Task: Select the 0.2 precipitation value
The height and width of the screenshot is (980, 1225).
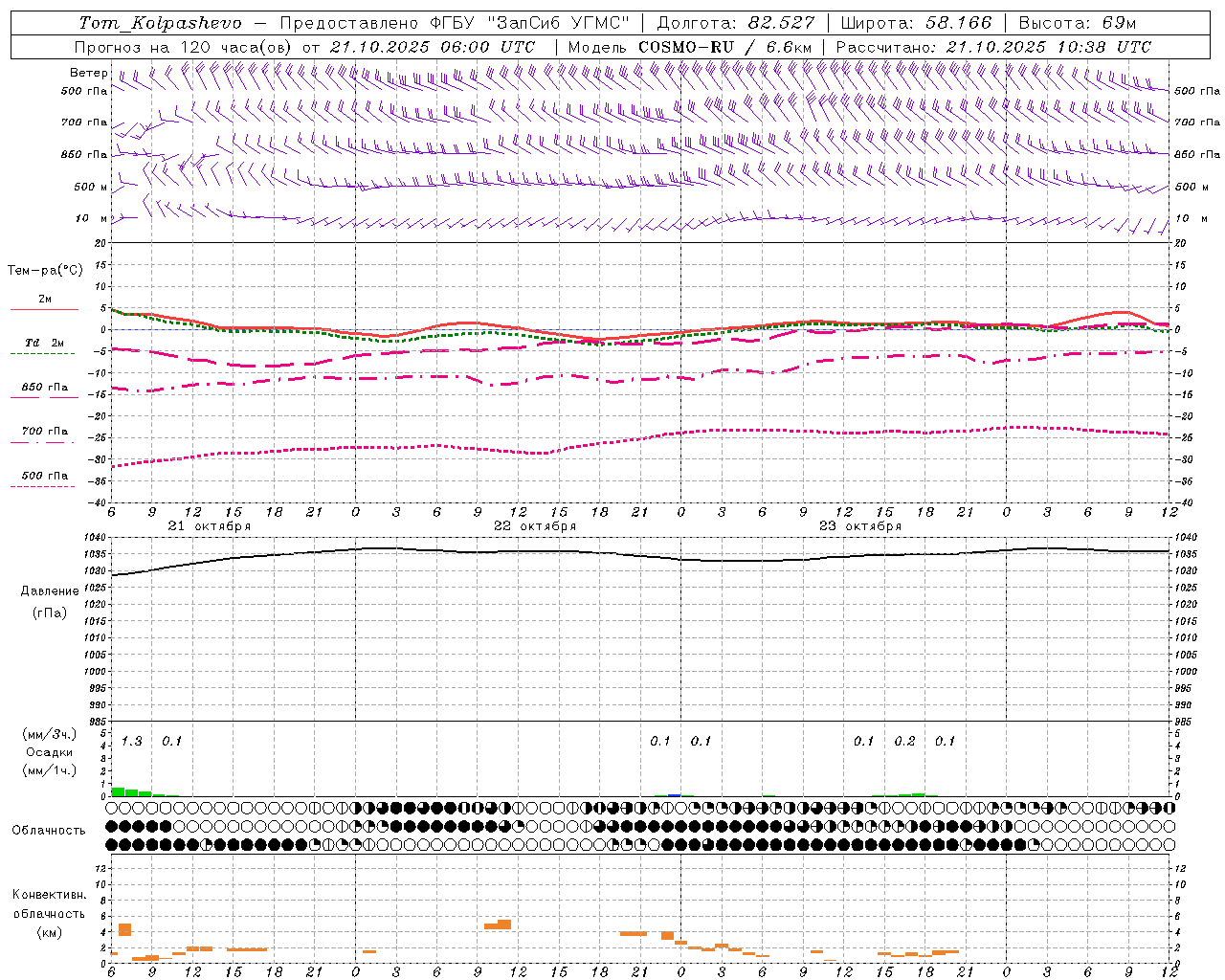Action: [904, 742]
